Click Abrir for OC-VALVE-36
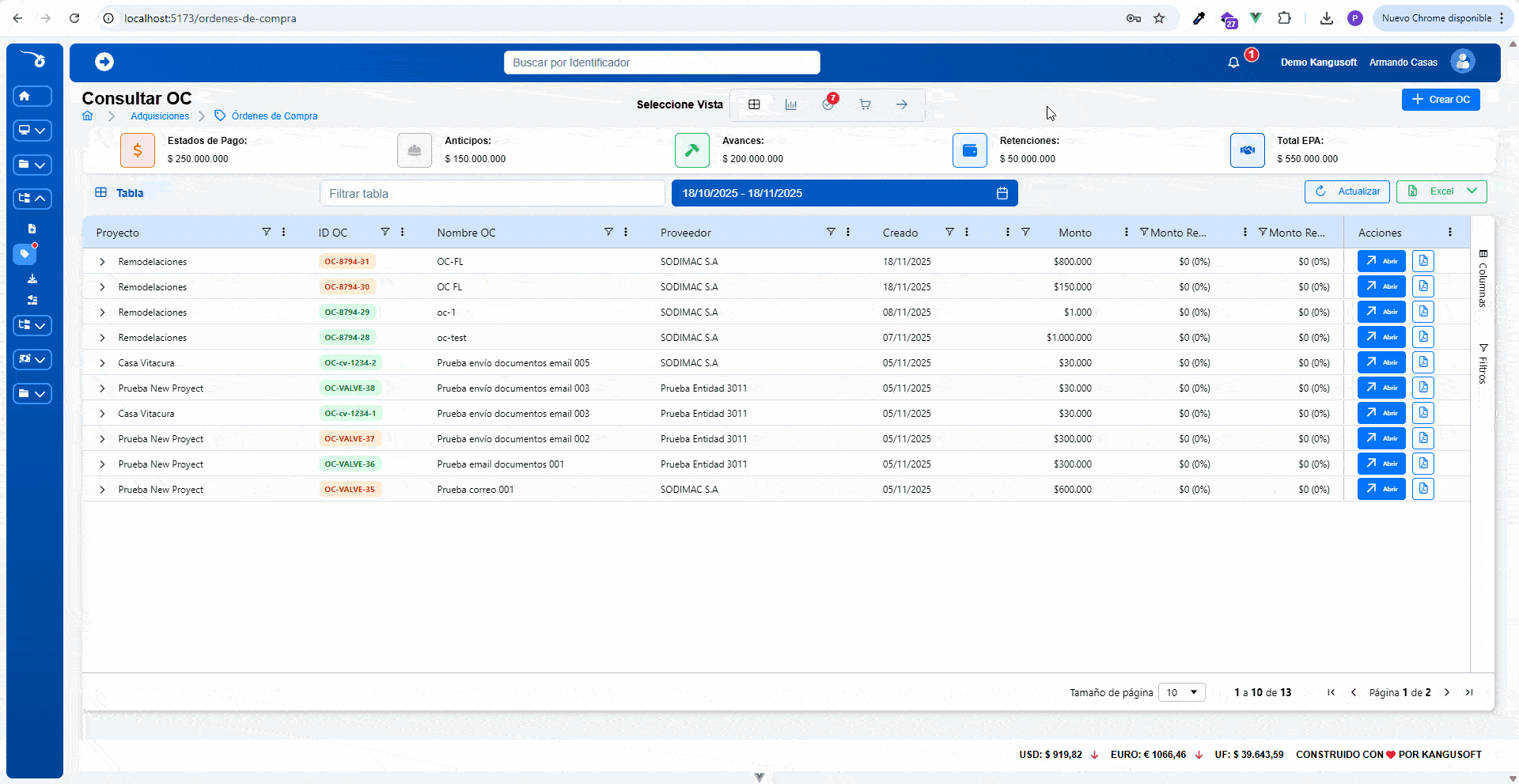The image size is (1519, 784). (x=1381, y=464)
